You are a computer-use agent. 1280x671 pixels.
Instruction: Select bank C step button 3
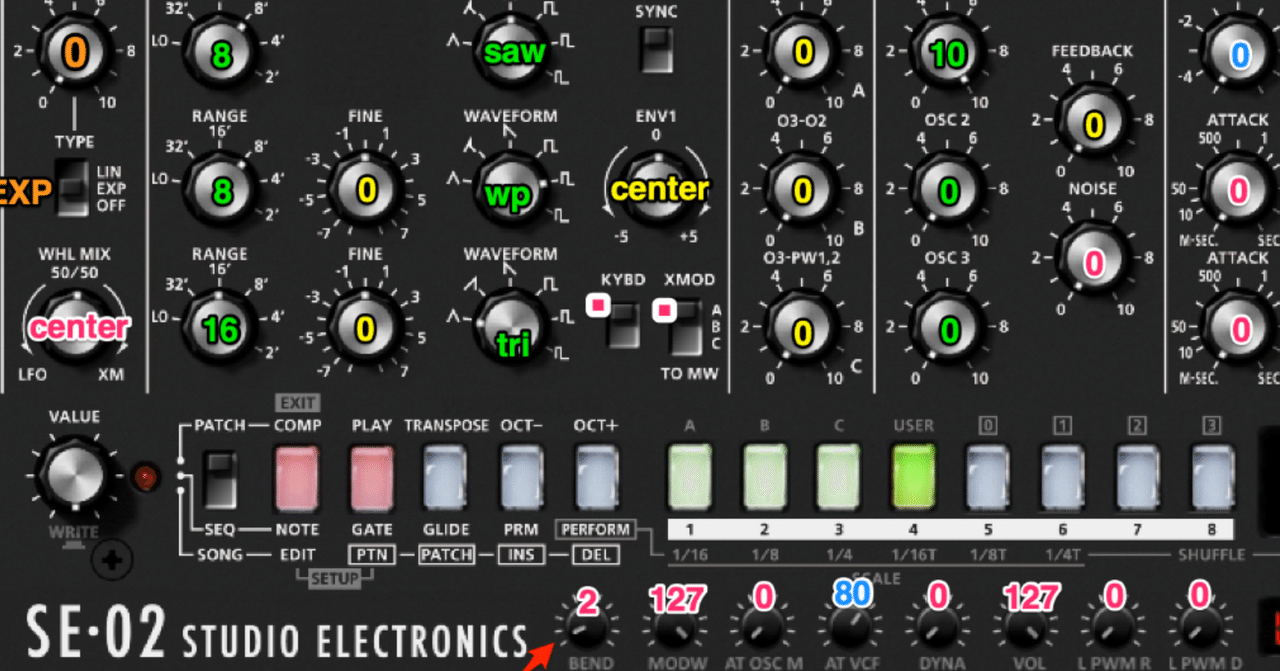click(840, 476)
